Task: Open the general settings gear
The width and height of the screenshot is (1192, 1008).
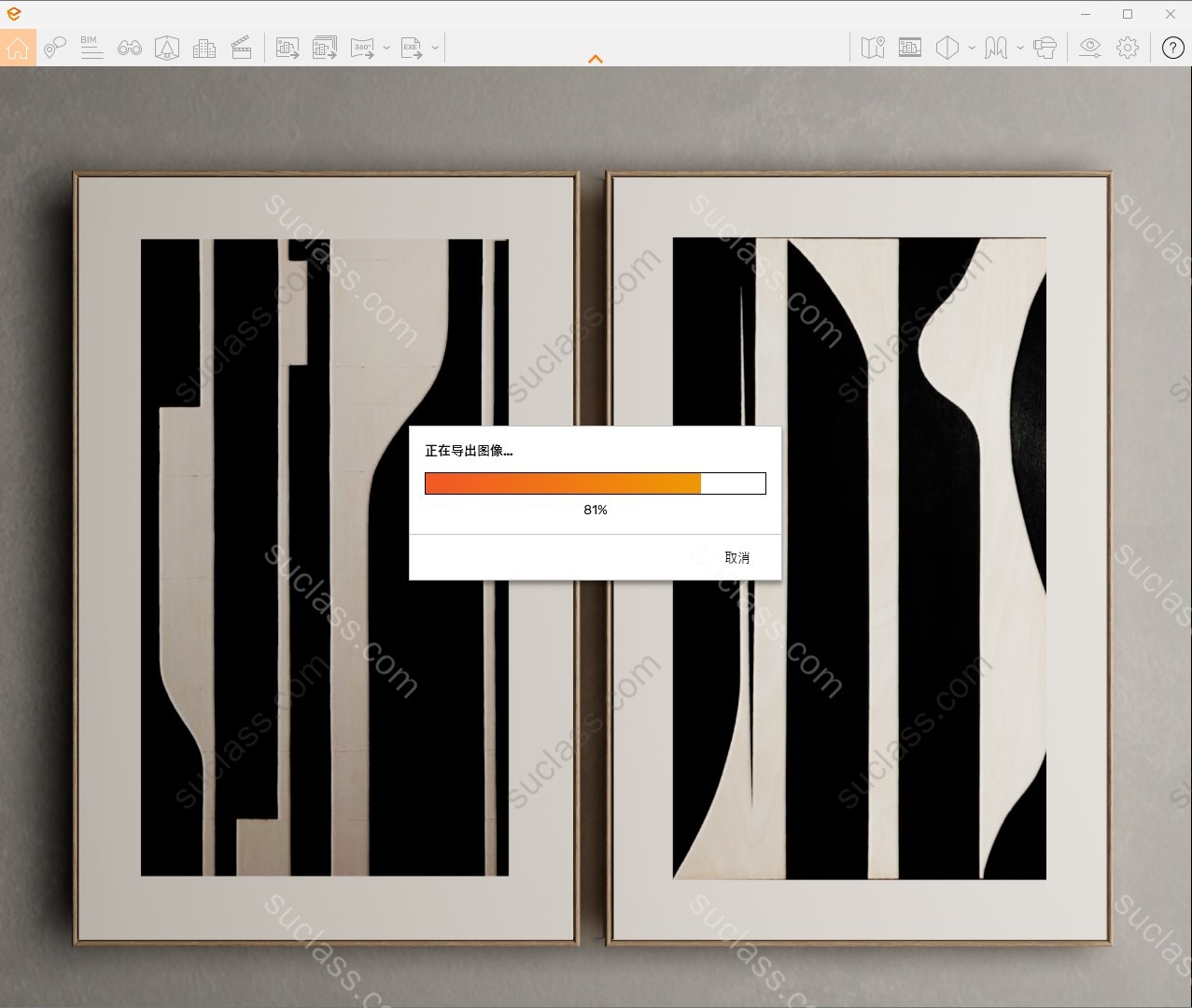Action: click(1128, 48)
